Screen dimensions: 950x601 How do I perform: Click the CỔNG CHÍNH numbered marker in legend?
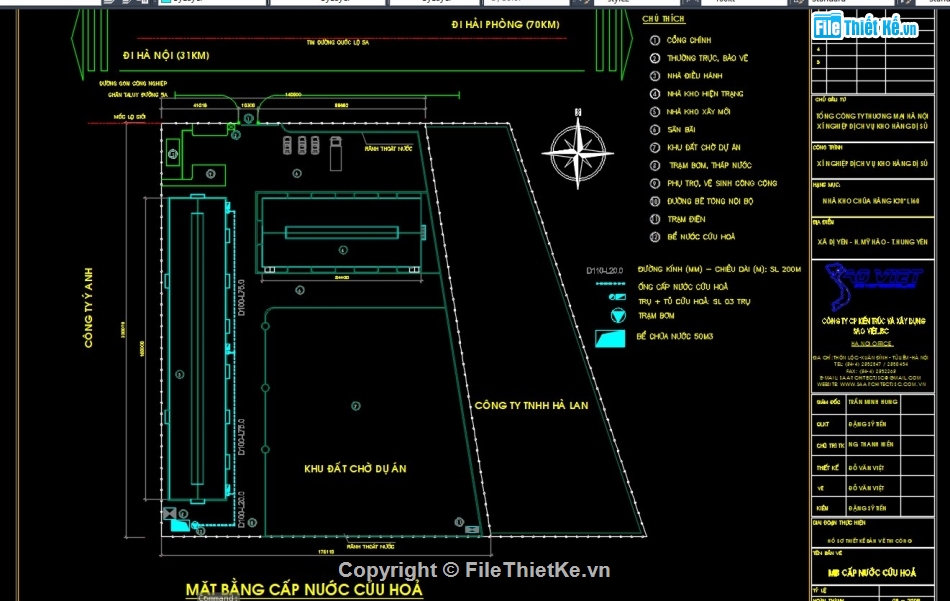(655, 37)
